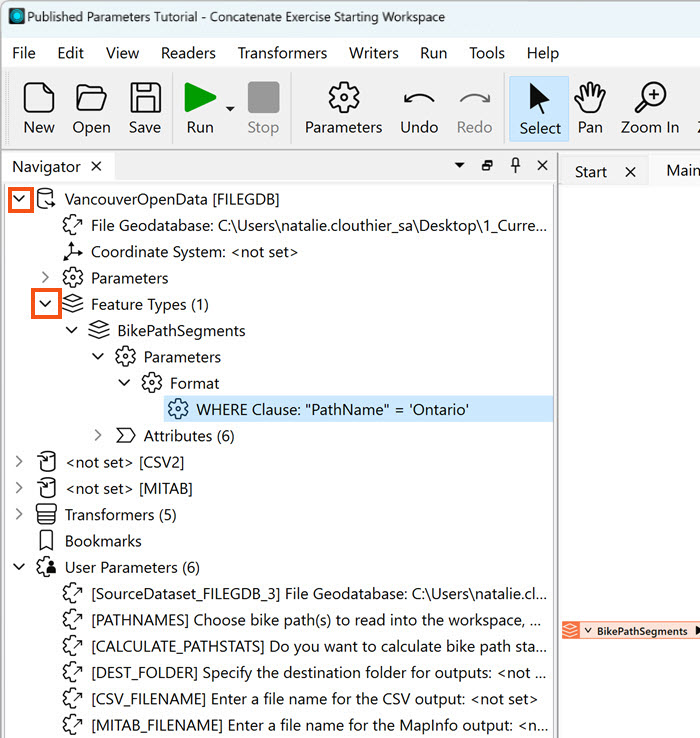Select the MITAB_FILENAME parameter
The image size is (700, 738).
(x=305, y=725)
